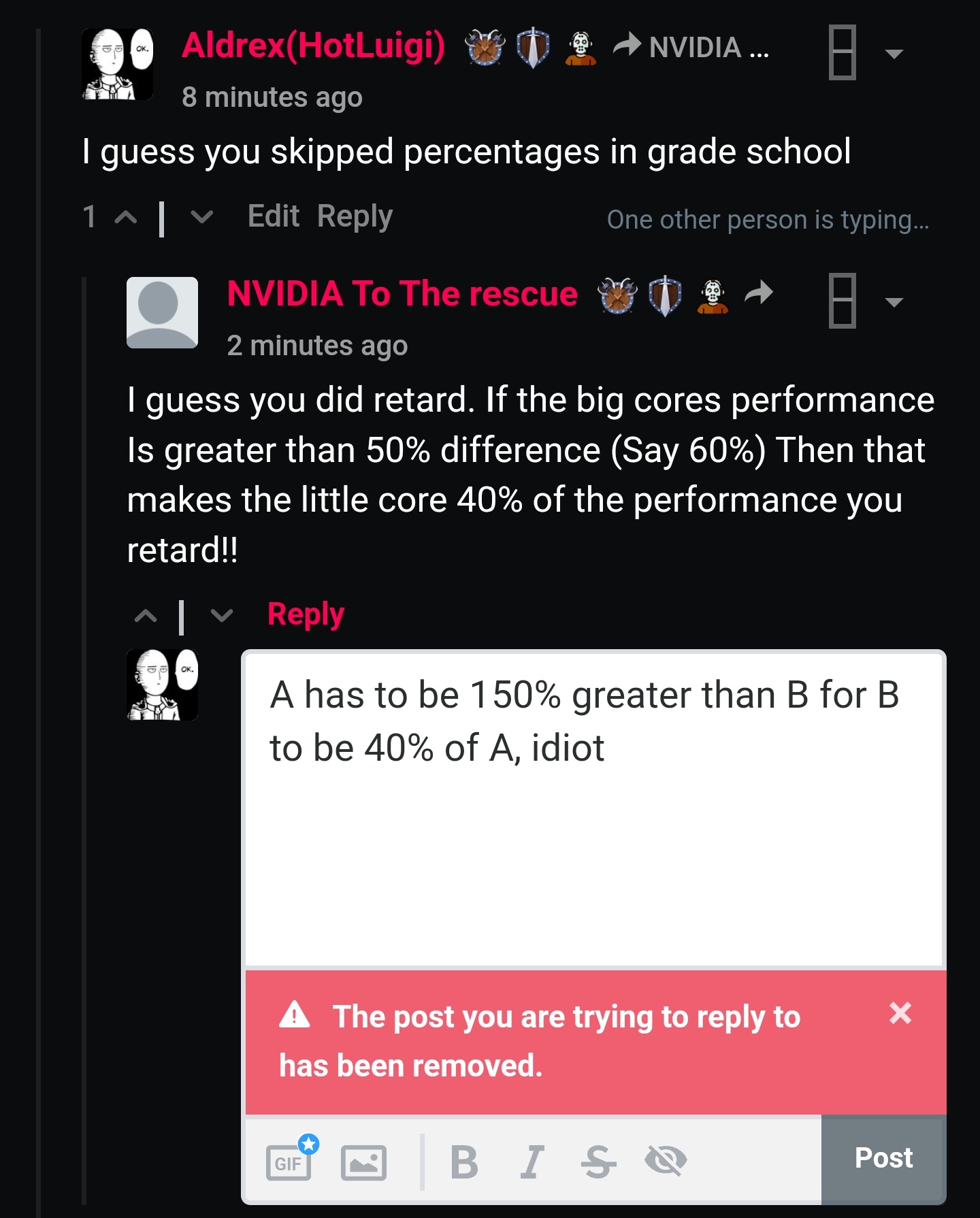Focus the reply text box
Viewport: 980px width, 1218px height.
(593, 809)
